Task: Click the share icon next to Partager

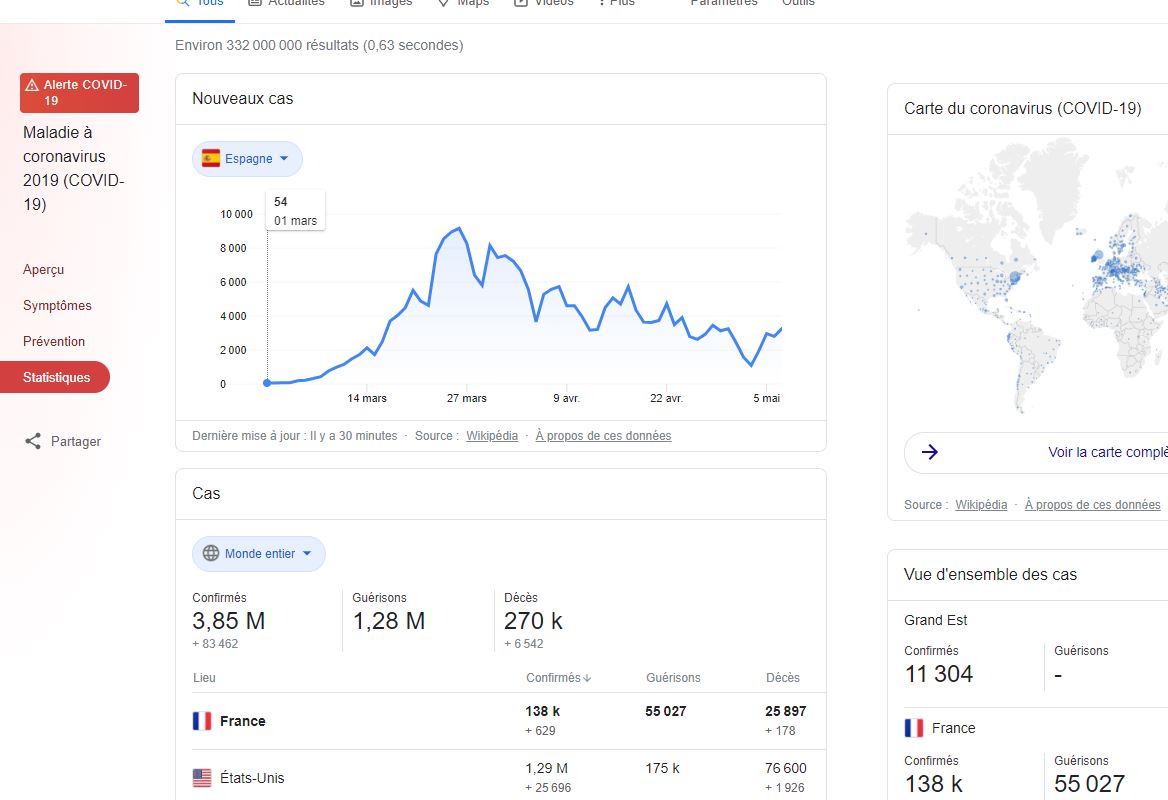Action: point(33,441)
